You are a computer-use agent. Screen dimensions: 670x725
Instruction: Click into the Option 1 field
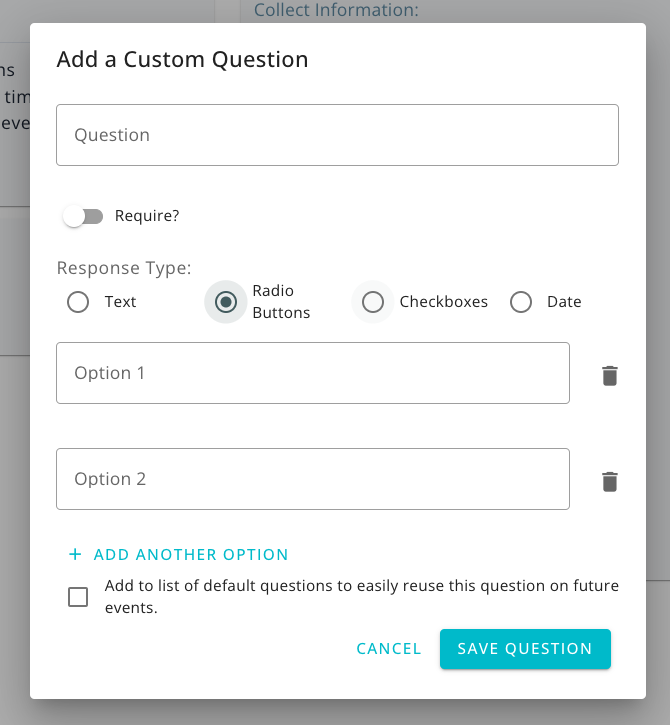click(x=313, y=373)
